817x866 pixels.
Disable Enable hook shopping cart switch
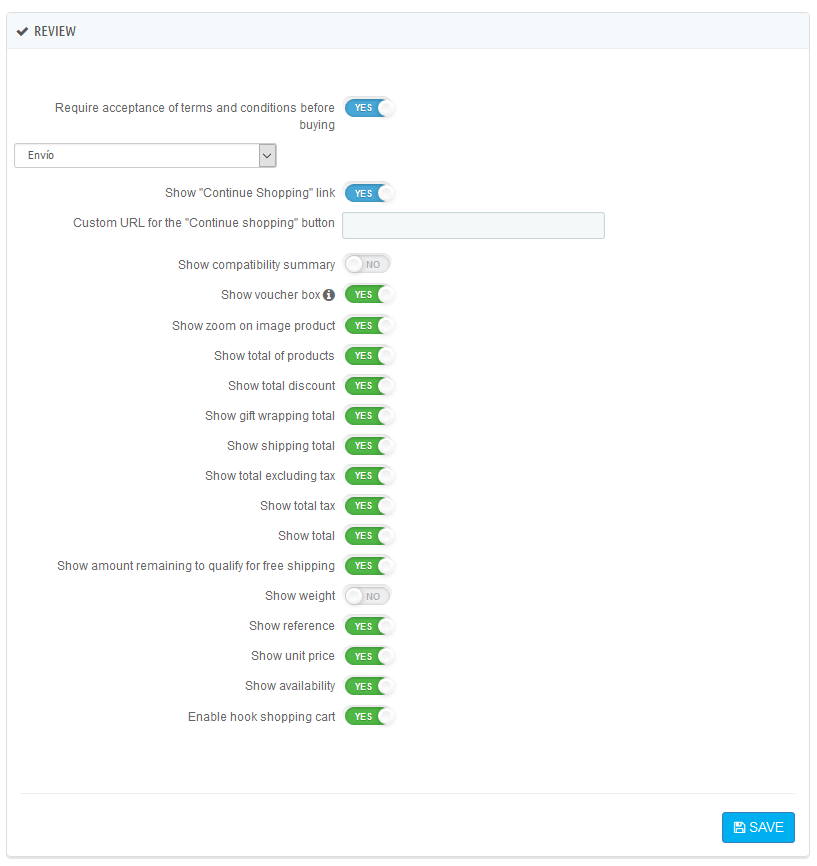click(369, 716)
